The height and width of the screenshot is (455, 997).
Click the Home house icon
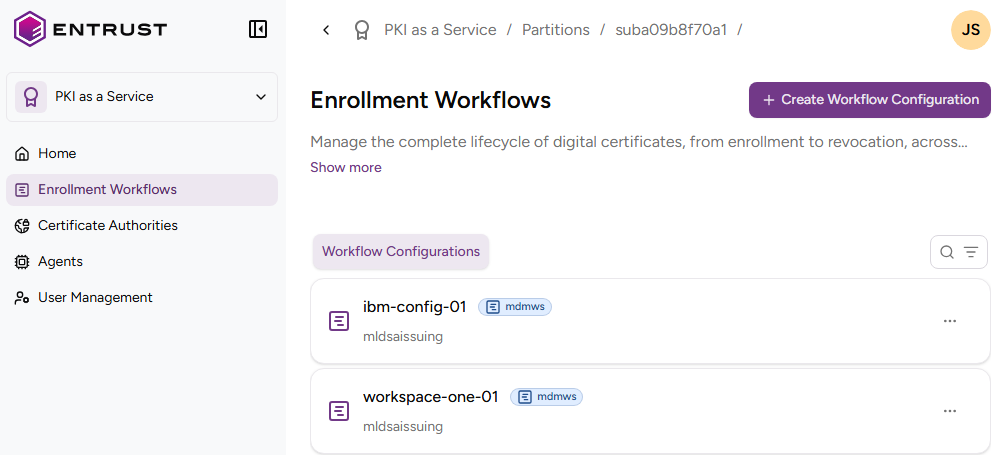[x=22, y=154]
